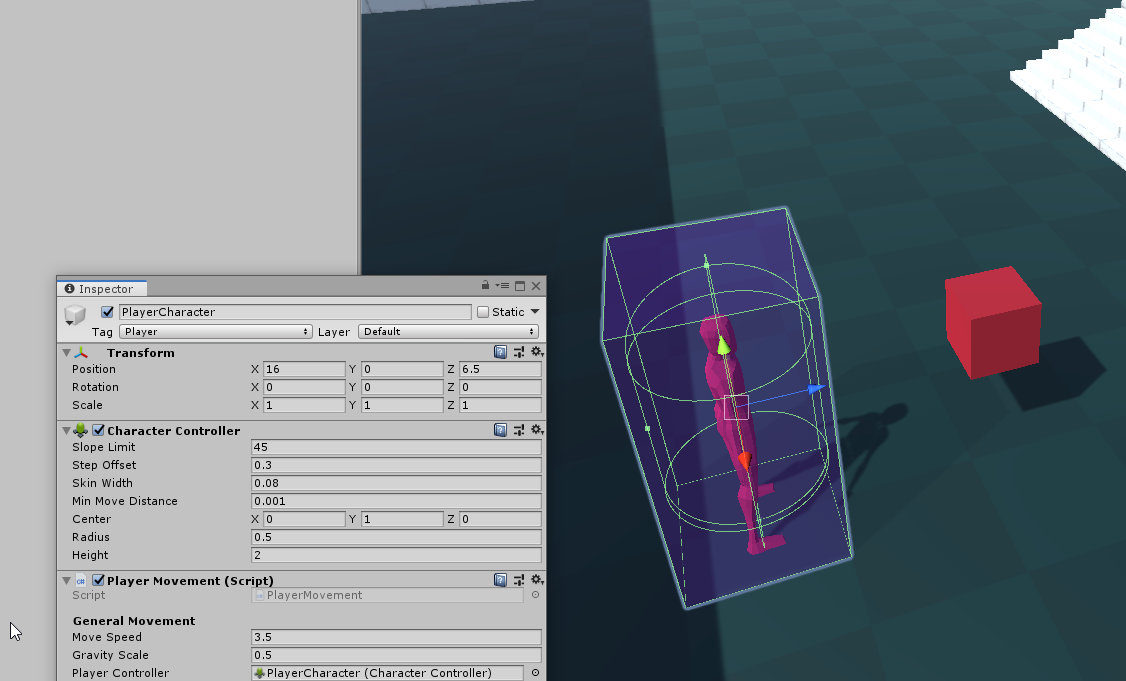Open Transform presets selector icon

coord(518,352)
